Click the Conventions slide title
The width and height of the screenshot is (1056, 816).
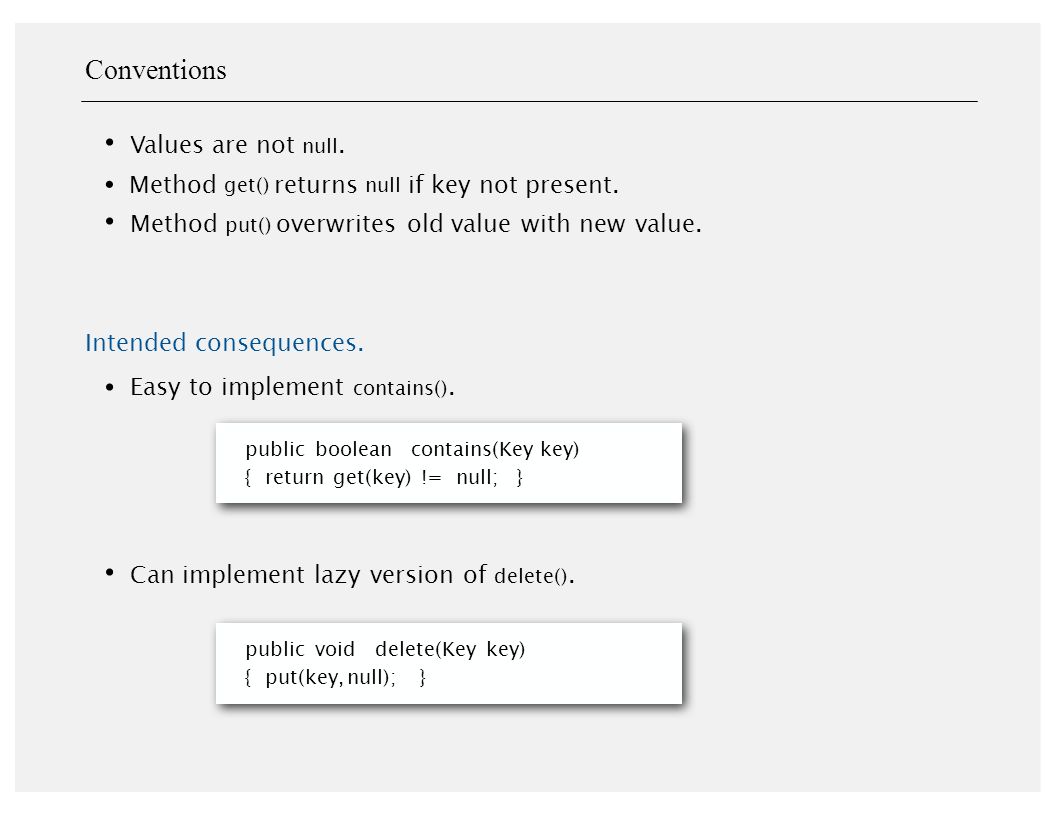(x=156, y=70)
